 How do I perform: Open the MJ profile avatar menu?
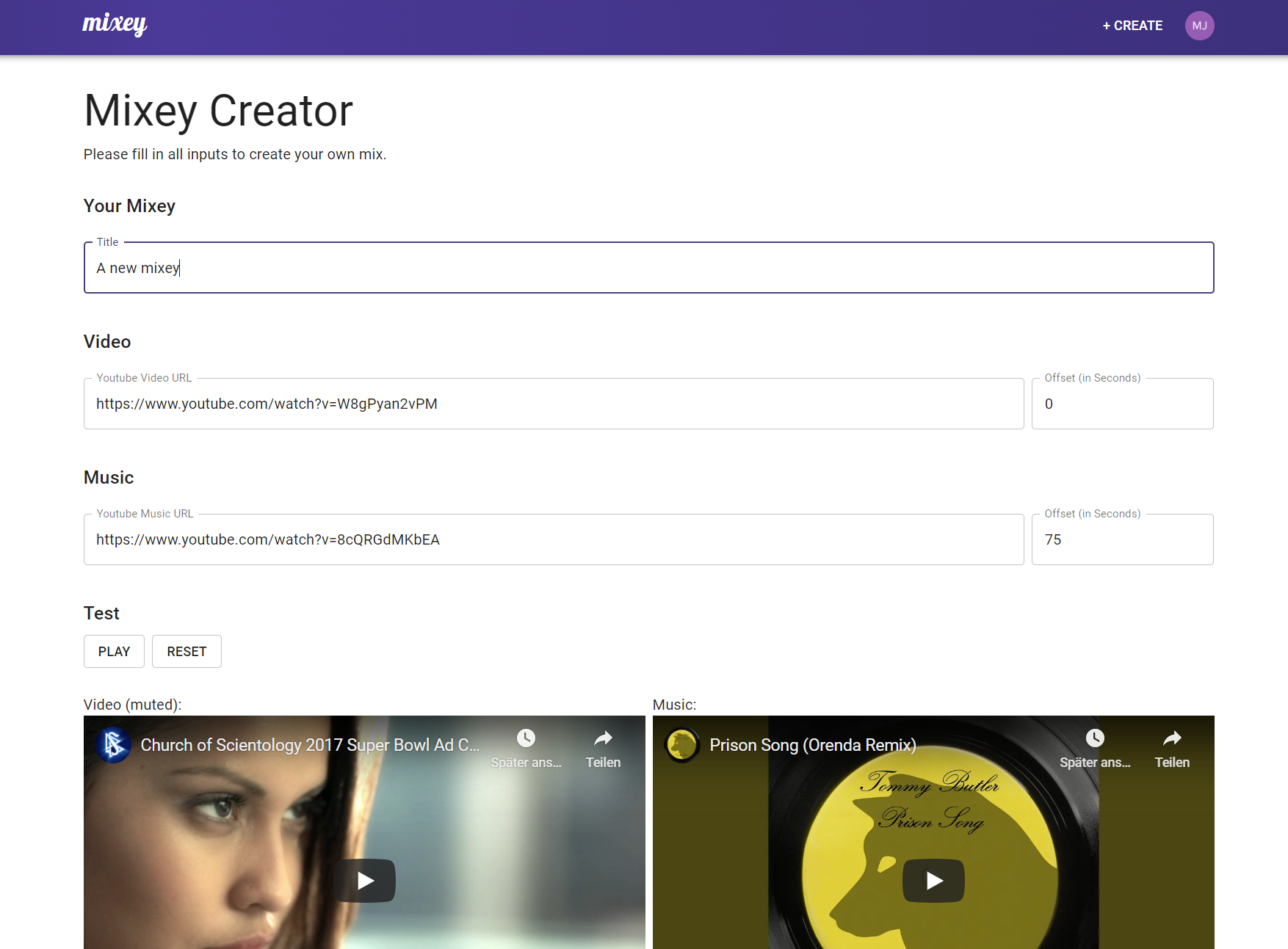pos(1200,25)
